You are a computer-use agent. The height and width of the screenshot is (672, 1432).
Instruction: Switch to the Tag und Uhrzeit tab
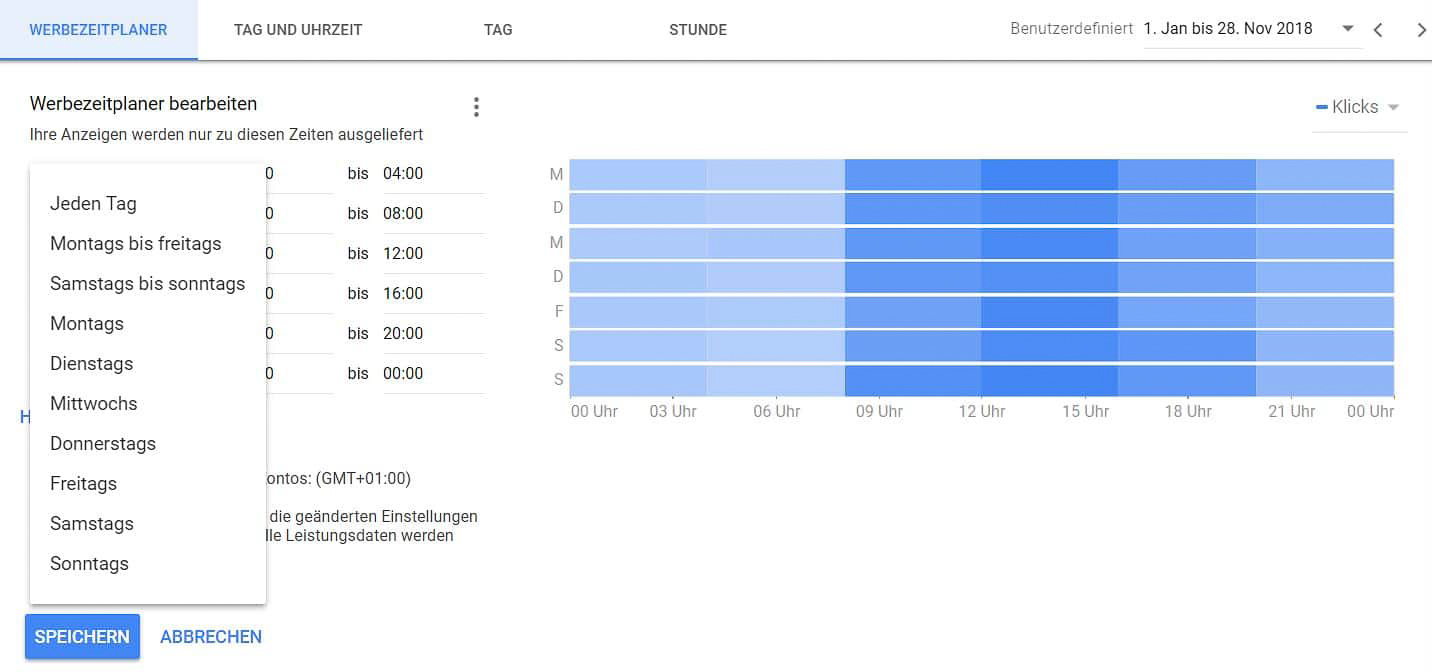tap(298, 30)
